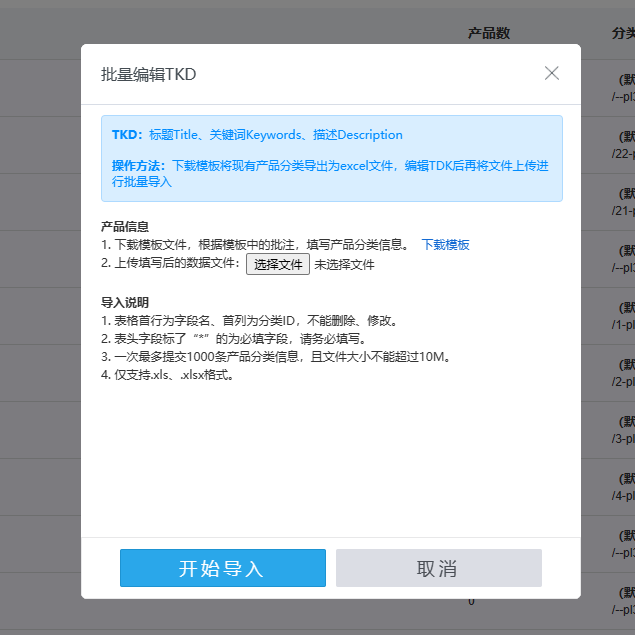This screenshot has width=635, height=635.
Task: Cancel the dialog with 取消 button
Action: 438,568
